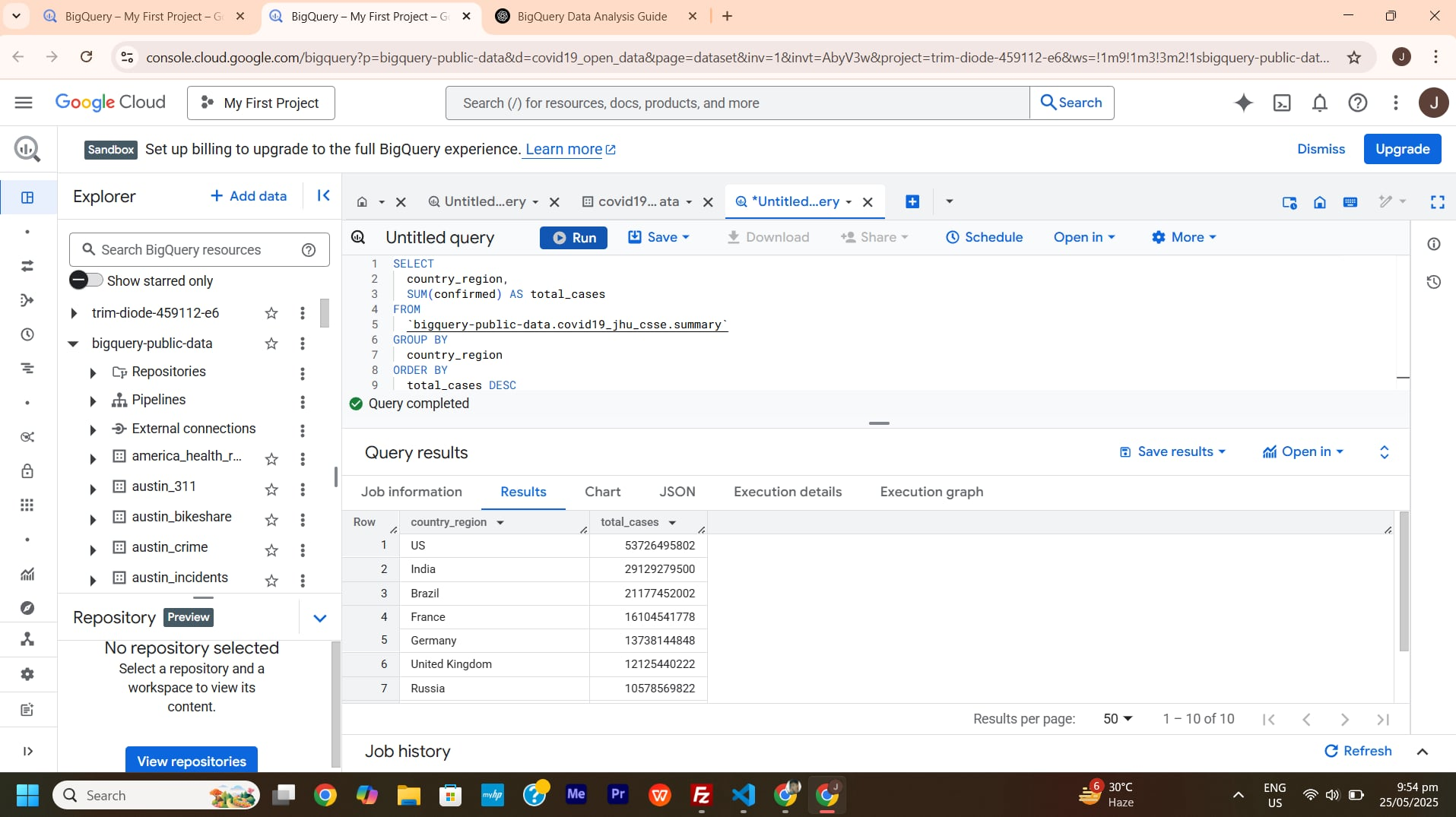This screenshot has width=1456, height=817.
Task: Collapse the bigquery-public-data project tree
Action: click(74, 344)
